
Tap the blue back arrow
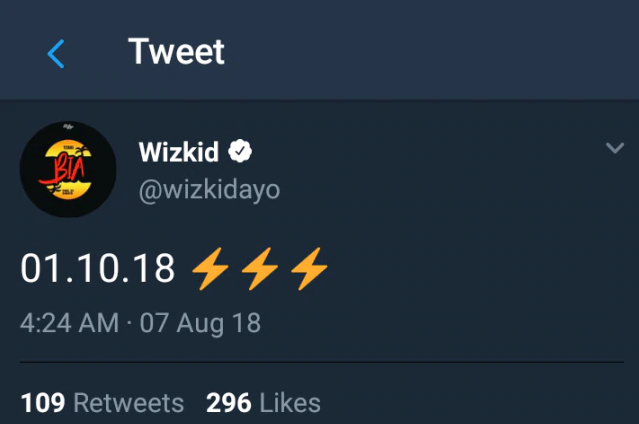coord(56,54)
